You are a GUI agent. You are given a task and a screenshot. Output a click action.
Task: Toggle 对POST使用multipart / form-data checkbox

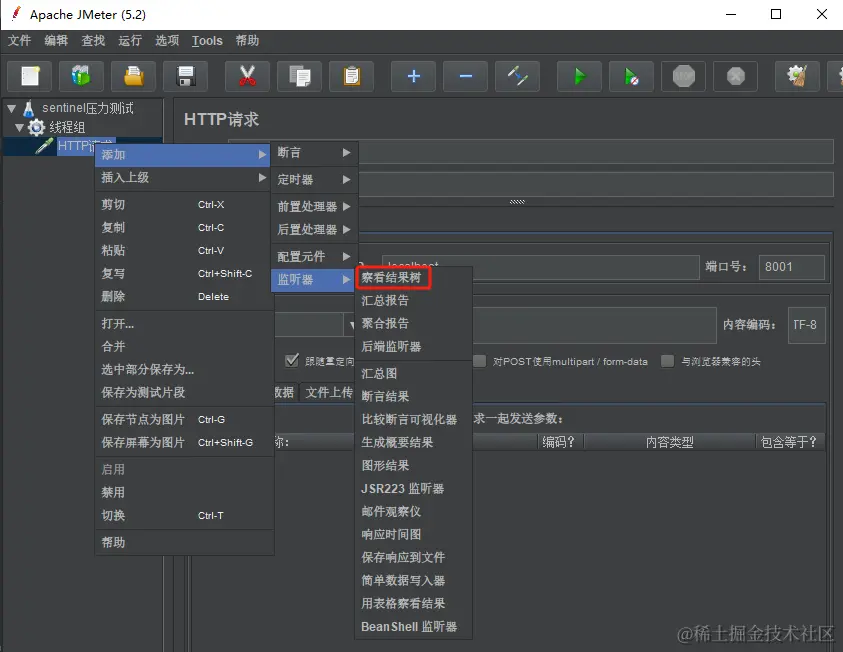[479, 361]
